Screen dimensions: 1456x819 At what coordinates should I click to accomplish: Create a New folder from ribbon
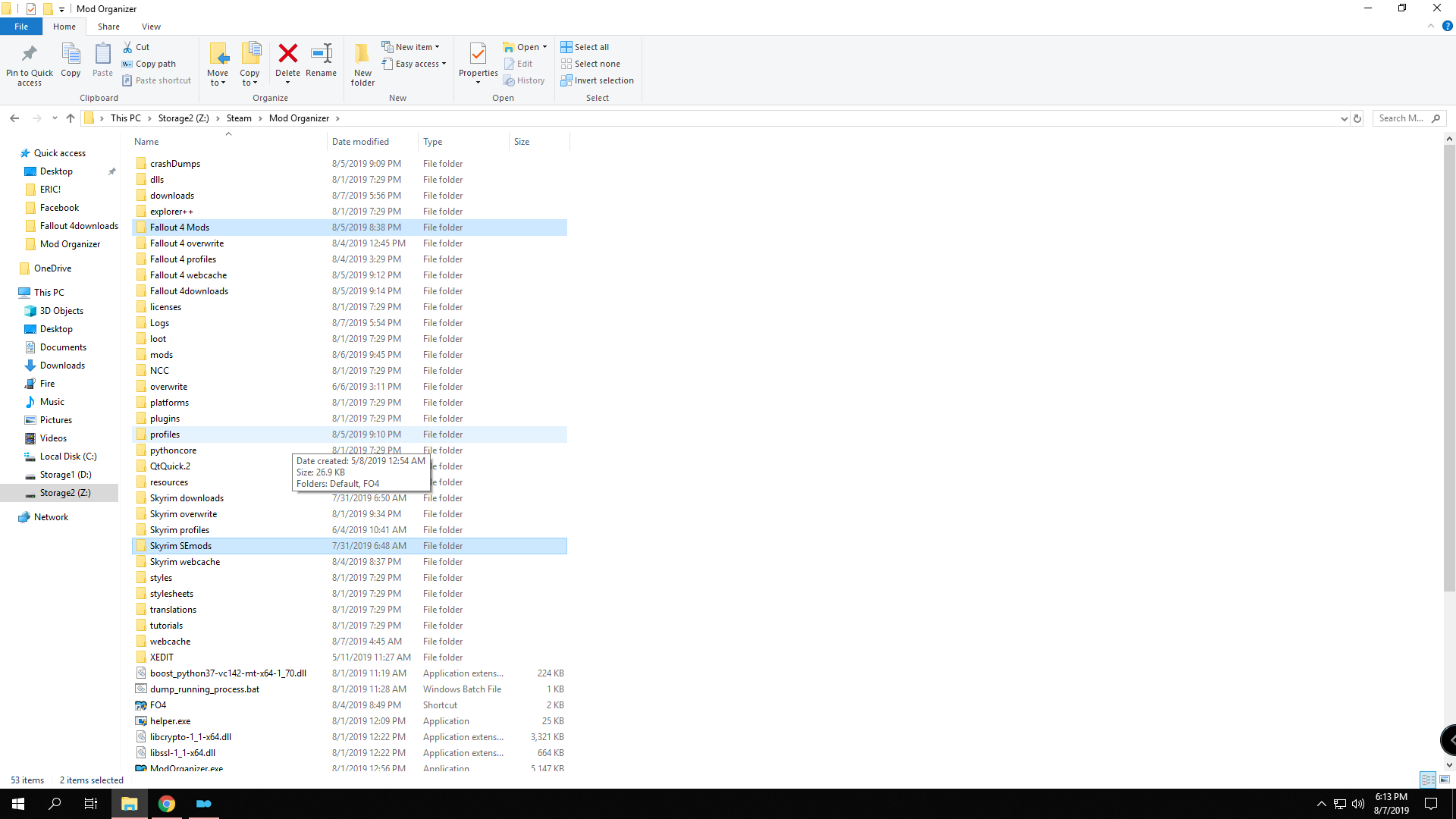[362, 64]
